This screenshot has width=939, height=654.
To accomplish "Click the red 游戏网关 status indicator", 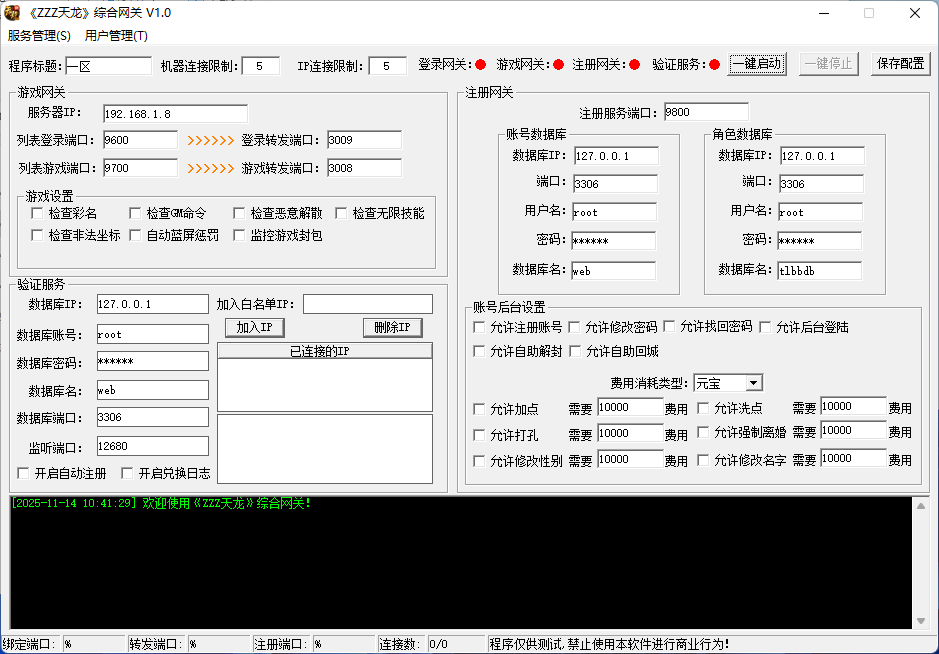I will 558,65.
